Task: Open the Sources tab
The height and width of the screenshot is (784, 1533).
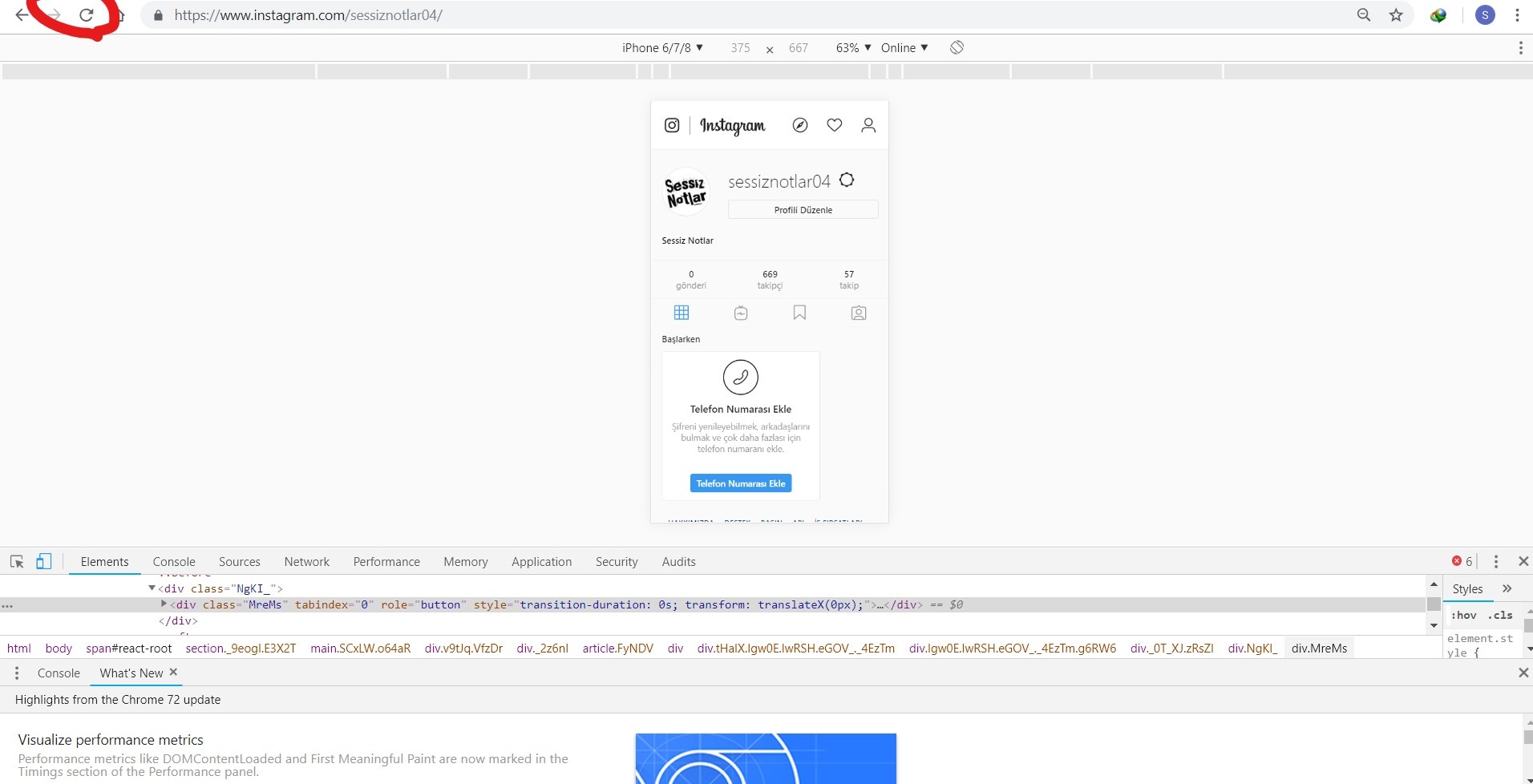Action: [240, 562]
